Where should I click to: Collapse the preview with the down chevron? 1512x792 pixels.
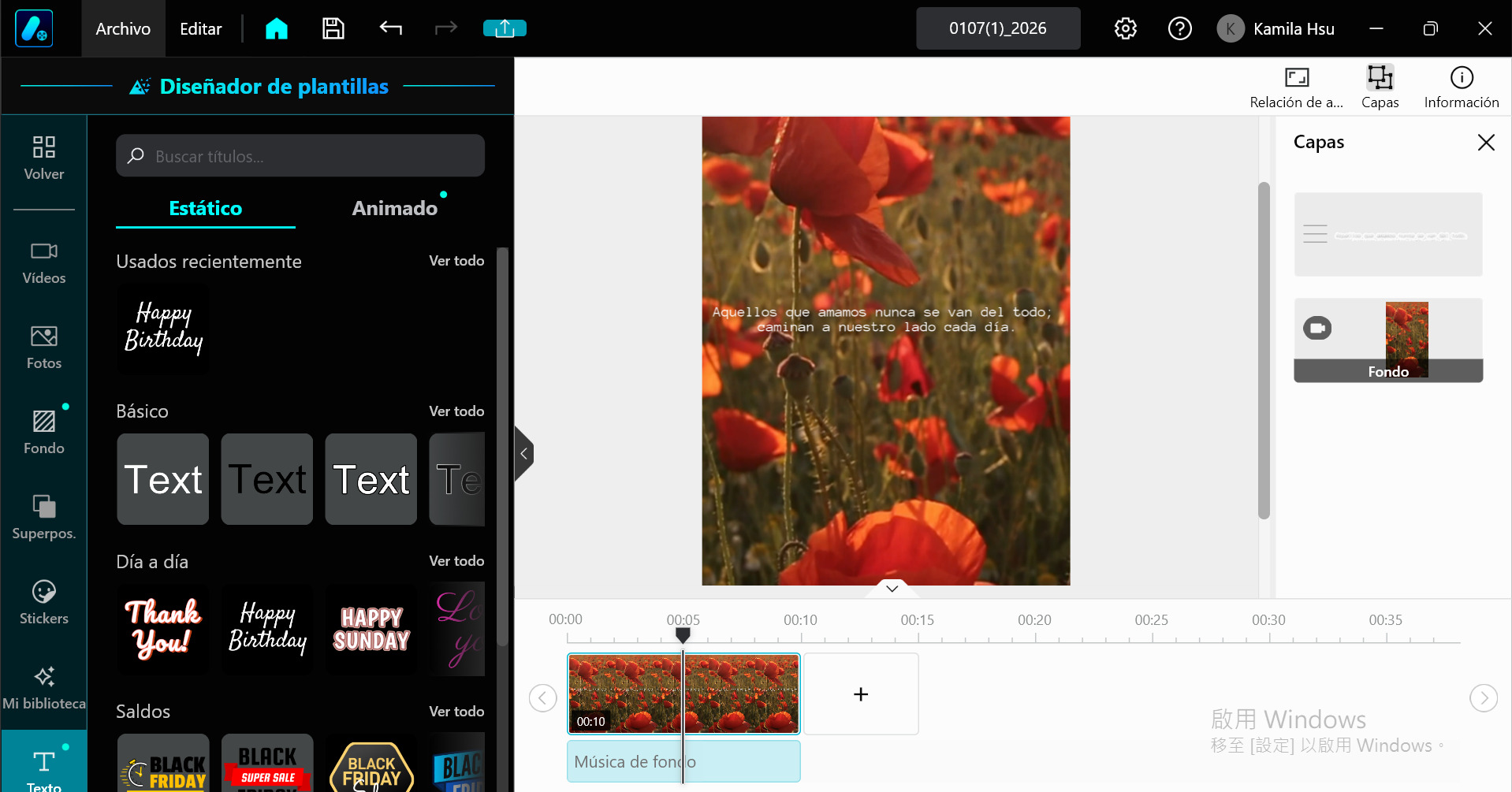point(892,589)
